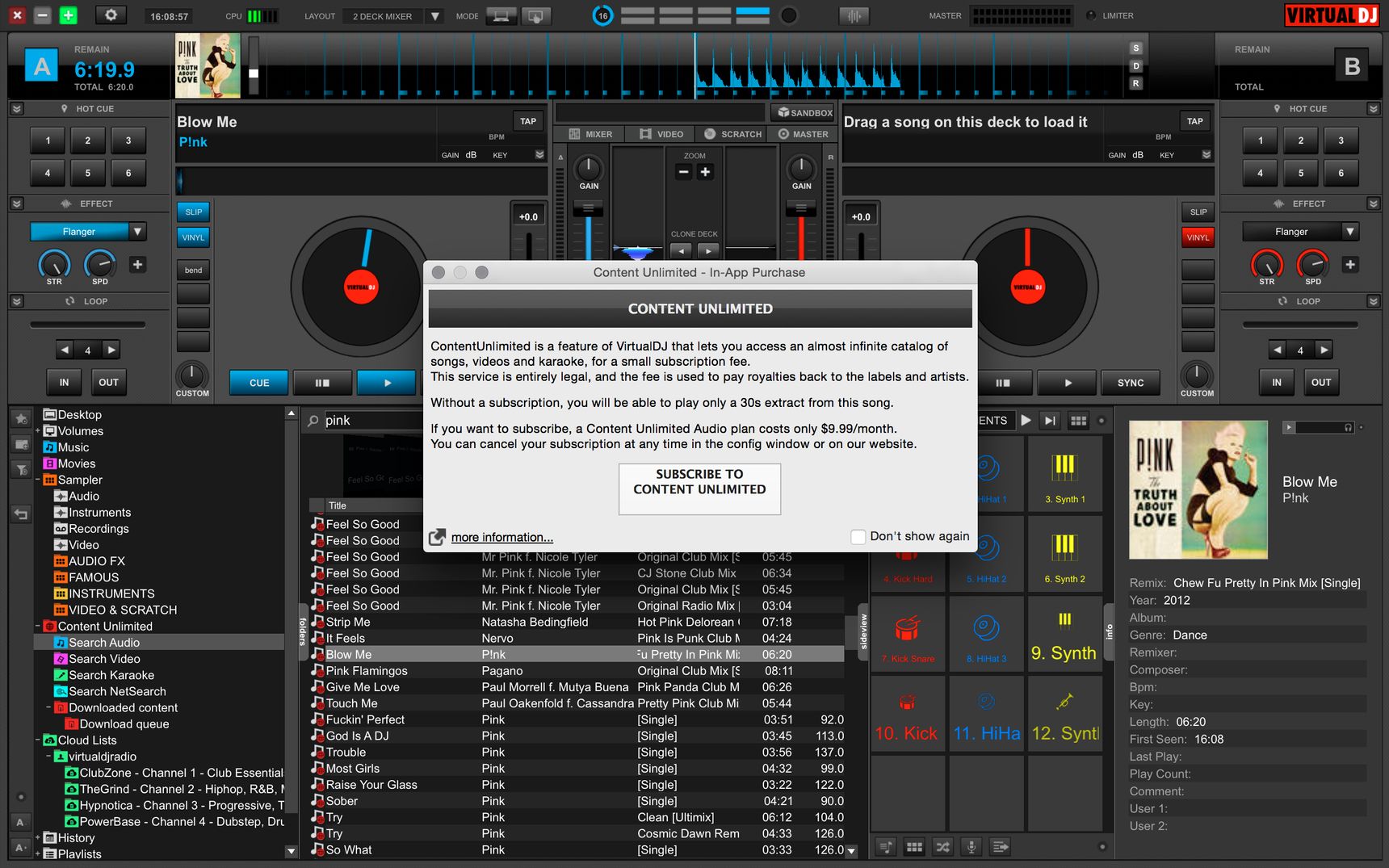The image size is (1389, 868).
Task: Collapse the deck A HOT CUE panel chevron
Action: pos(16,108)
